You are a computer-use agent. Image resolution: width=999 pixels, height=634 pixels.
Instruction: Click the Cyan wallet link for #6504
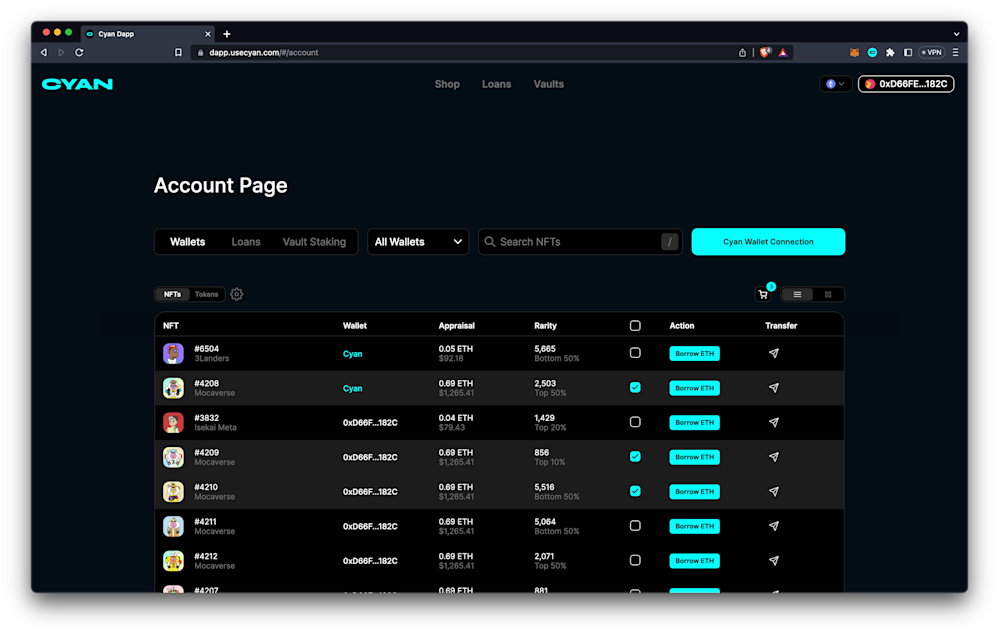(352, 354)
